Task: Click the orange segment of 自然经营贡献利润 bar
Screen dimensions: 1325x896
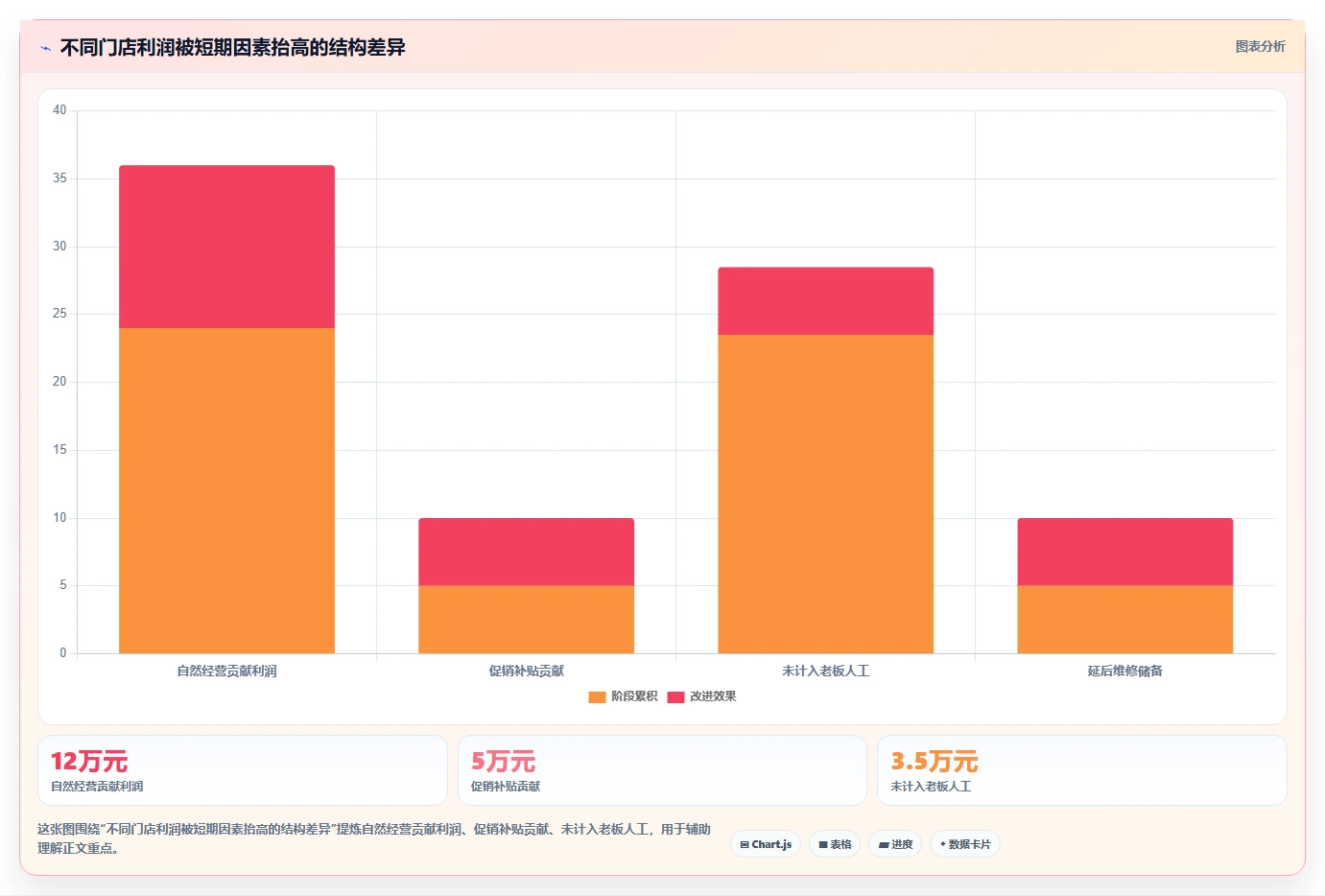Action: (x=226, y=490)
